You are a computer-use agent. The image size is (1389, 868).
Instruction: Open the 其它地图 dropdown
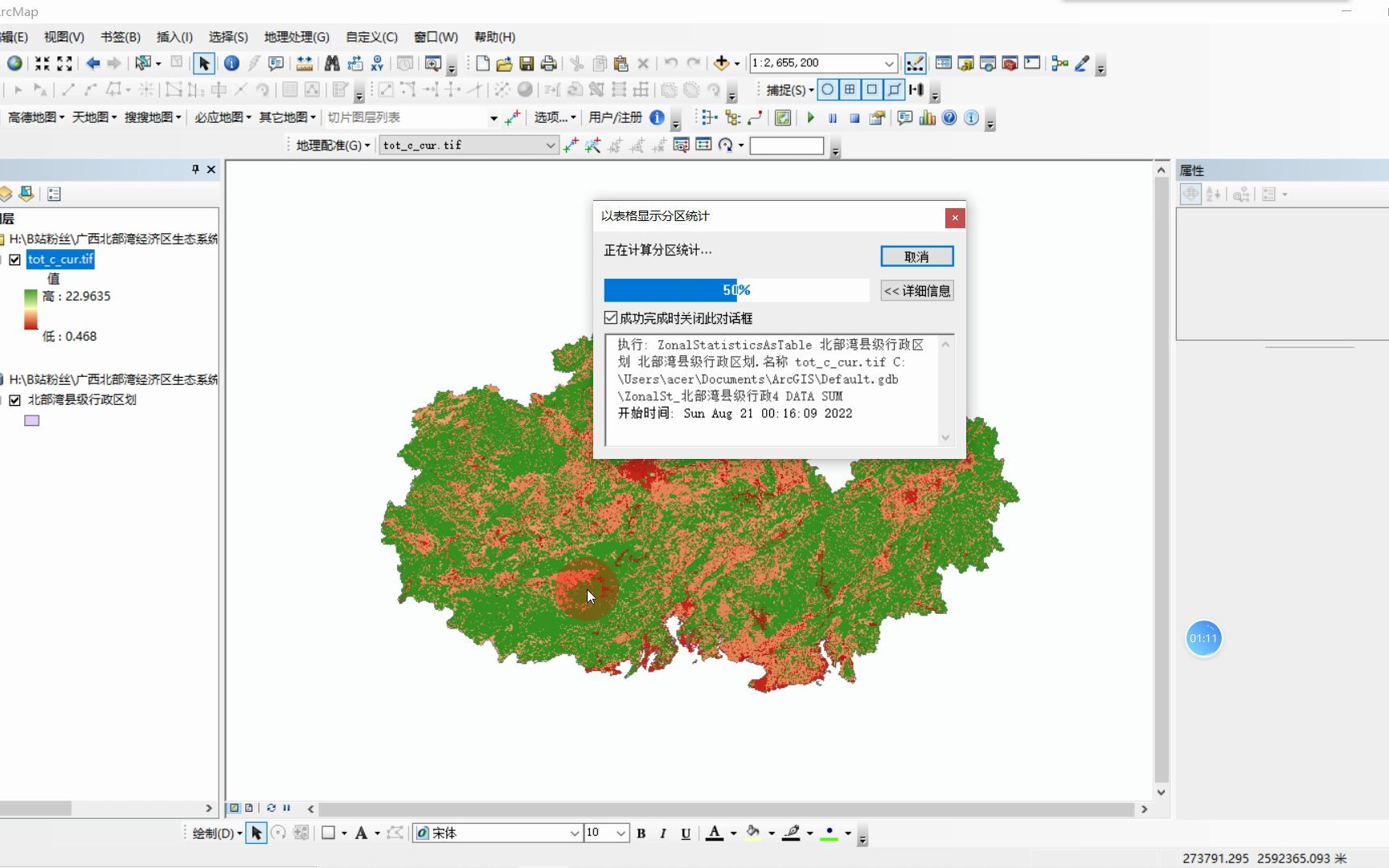pos(287,117)
